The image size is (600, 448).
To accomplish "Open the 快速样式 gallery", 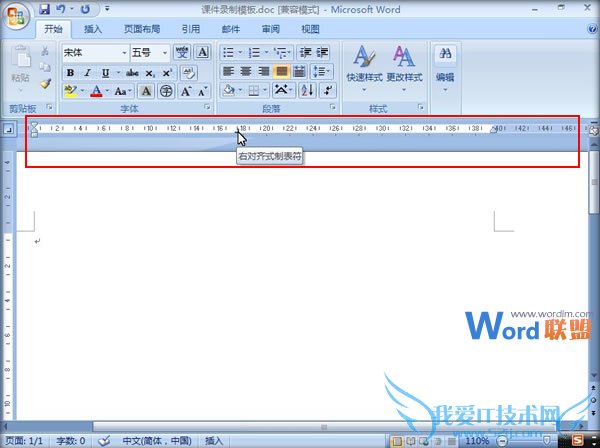I will tap(364, 69).
